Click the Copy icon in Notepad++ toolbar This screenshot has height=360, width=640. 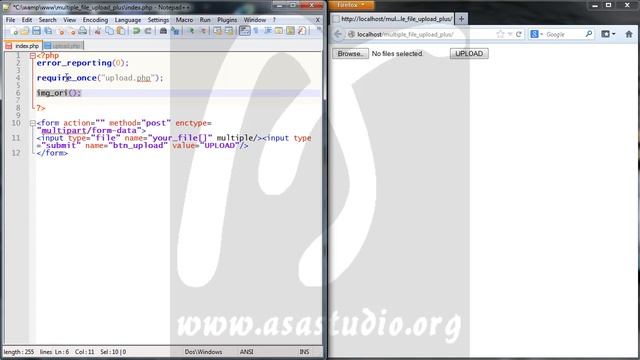(109, 31)
